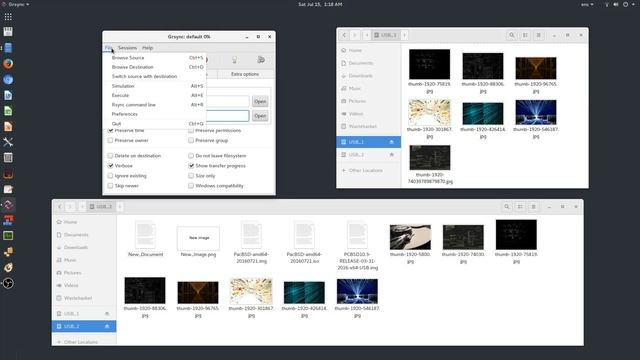Click the gears execute icon in Grsync toolbar

point(261,60)
